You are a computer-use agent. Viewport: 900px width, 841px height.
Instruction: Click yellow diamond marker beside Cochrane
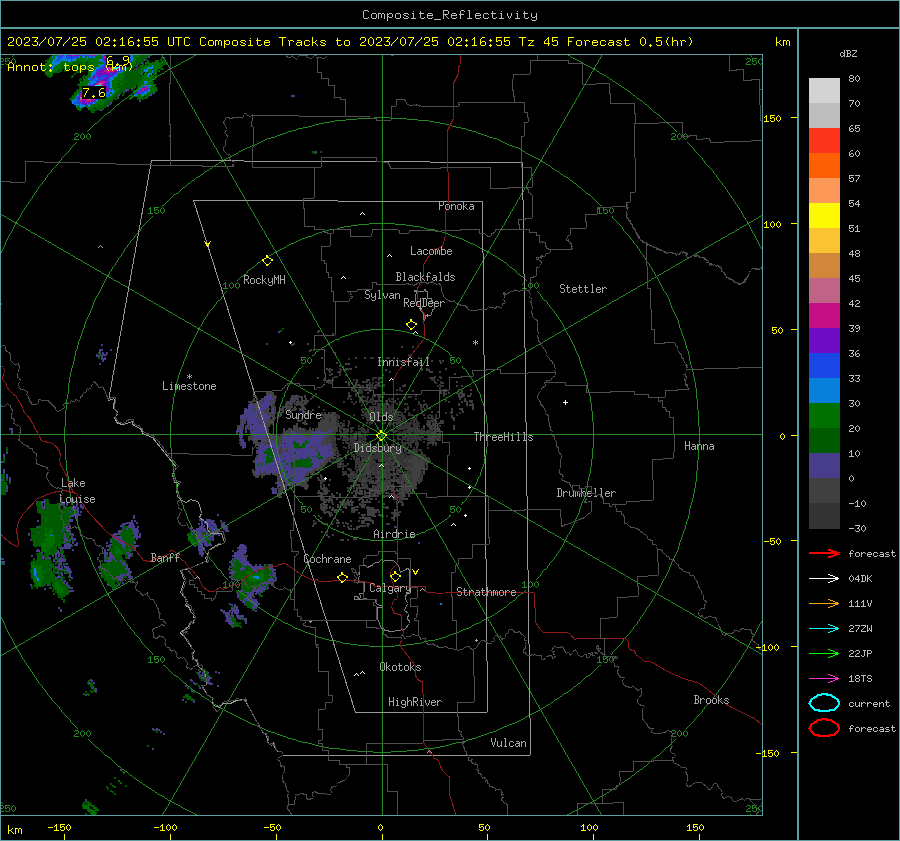[x=342, y=578]
